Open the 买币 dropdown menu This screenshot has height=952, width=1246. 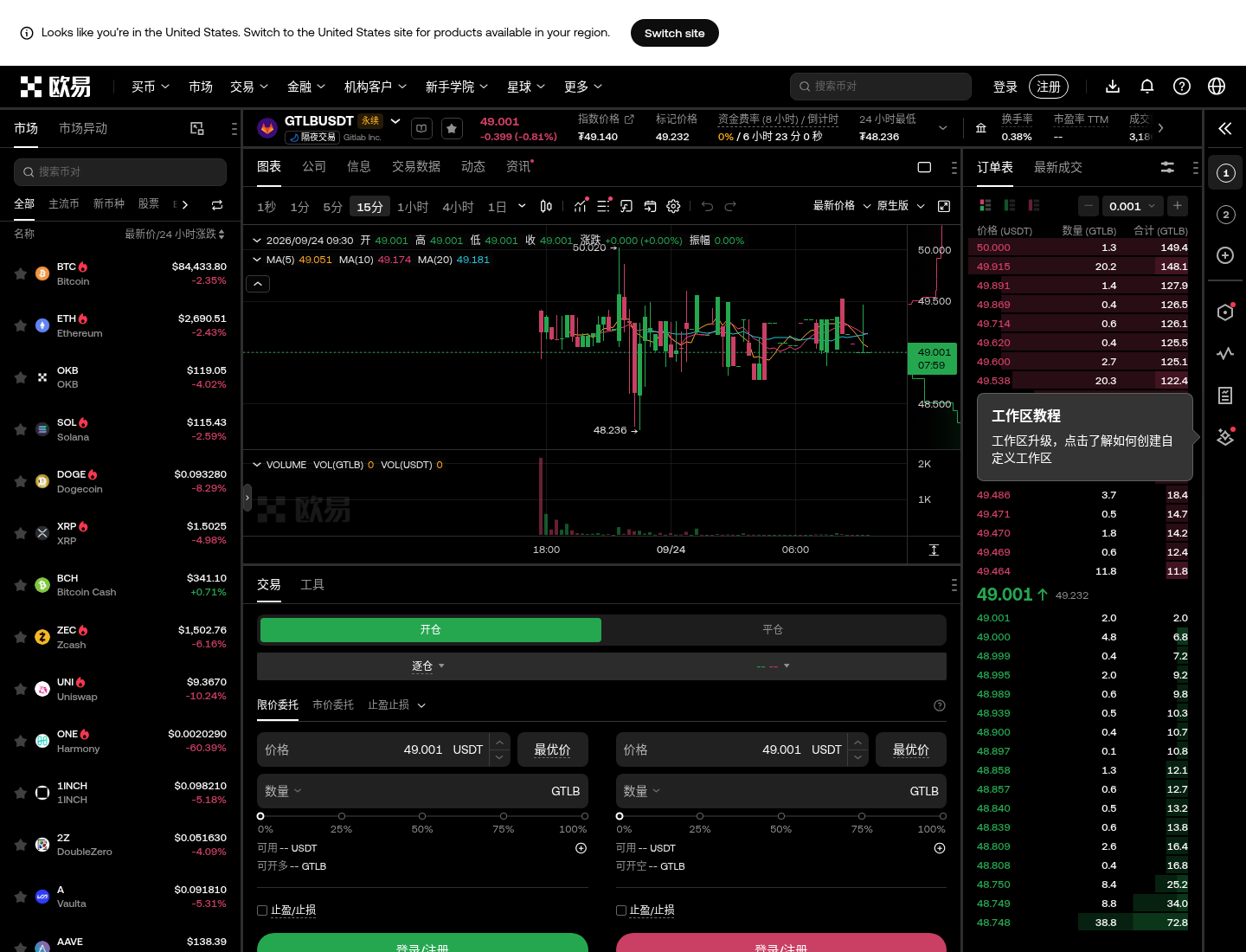pos(151,87)
